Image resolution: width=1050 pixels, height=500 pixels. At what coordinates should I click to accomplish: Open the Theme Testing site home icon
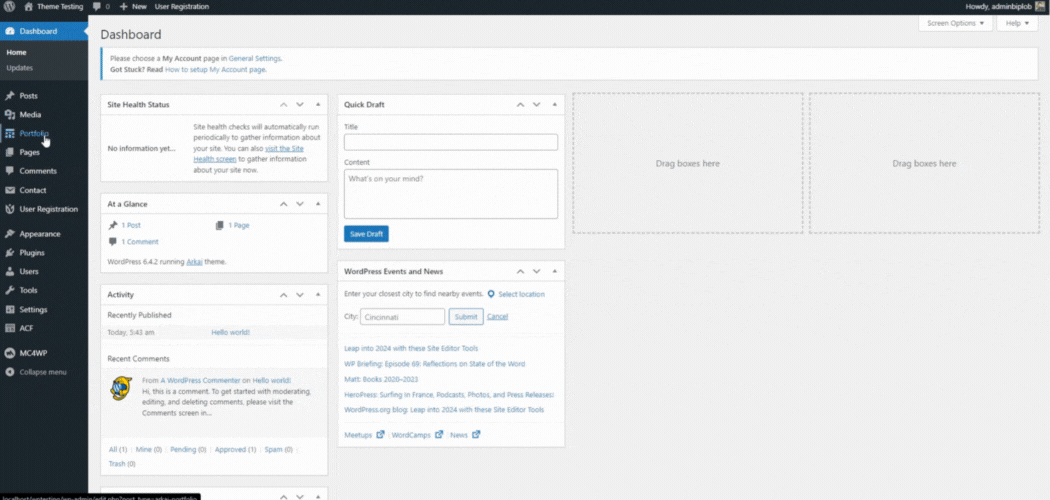click(x=28, y=7)
